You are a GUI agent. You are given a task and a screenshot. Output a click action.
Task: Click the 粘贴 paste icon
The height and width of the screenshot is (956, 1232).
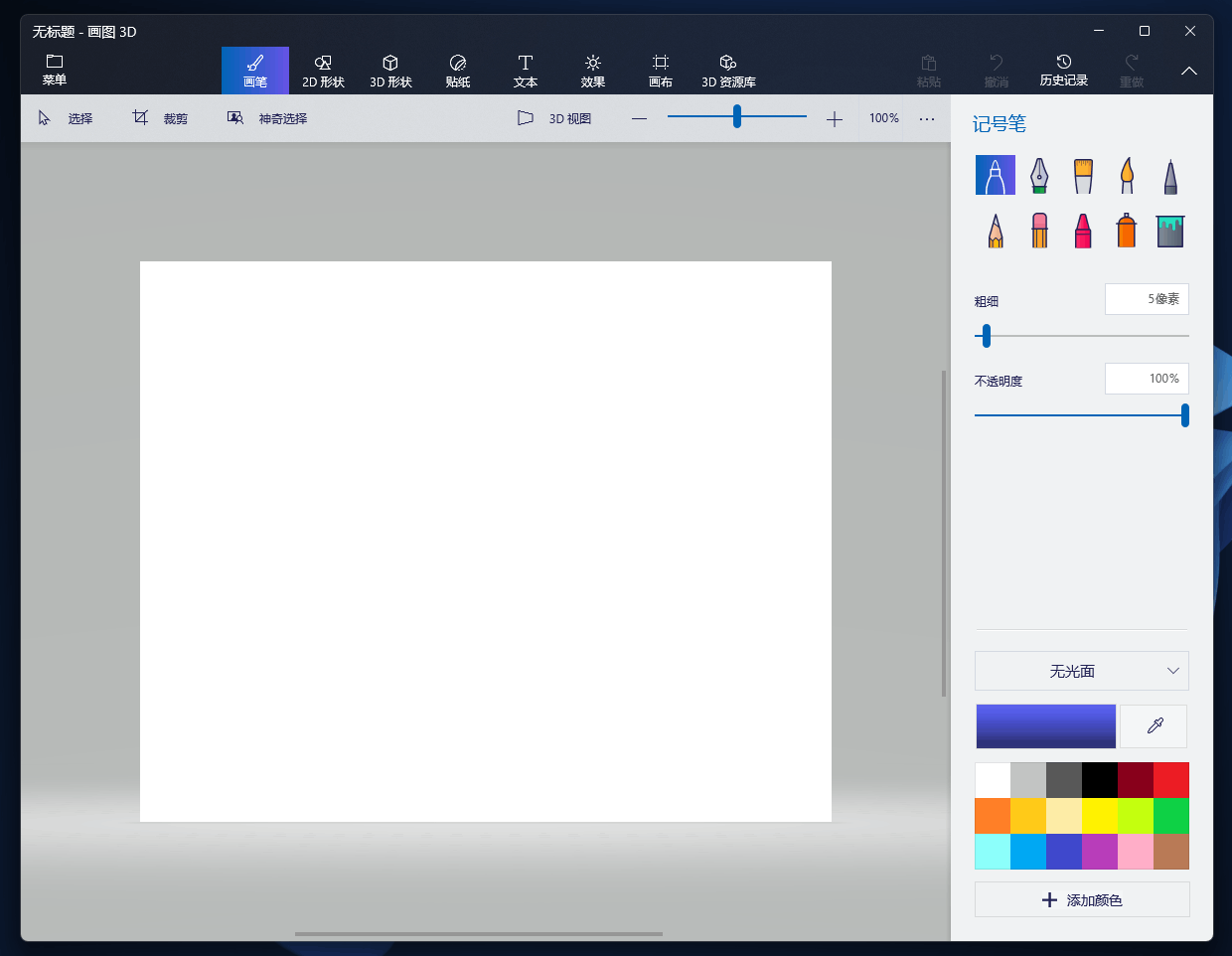929,71
